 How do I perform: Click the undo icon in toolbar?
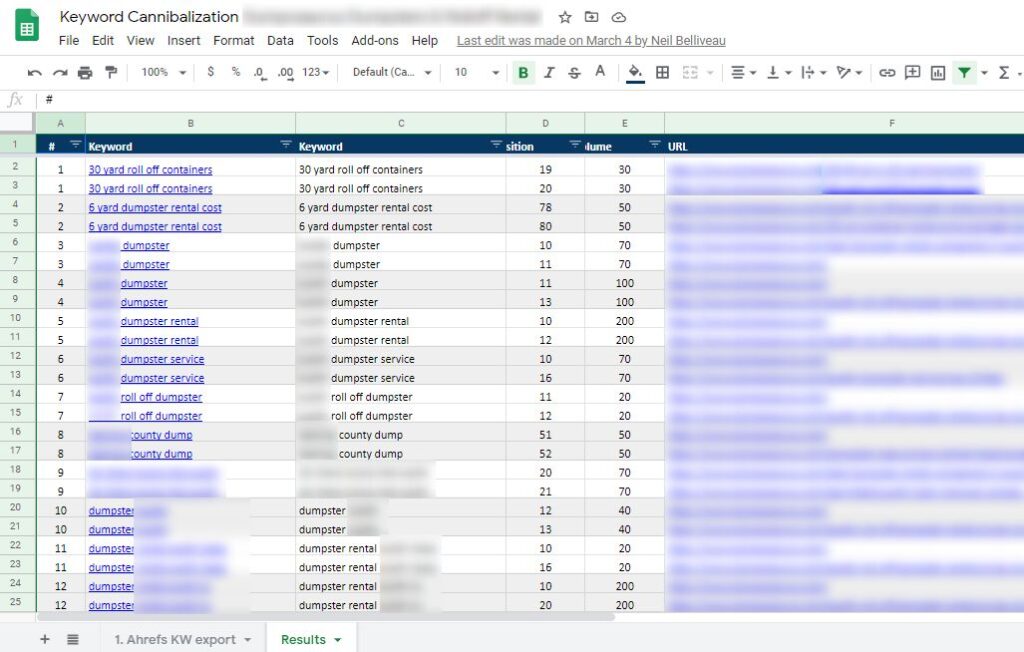click(35, 73)
